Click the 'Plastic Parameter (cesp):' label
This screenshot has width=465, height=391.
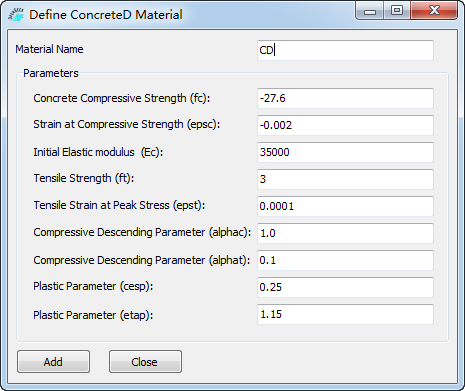tap(93, 286)
